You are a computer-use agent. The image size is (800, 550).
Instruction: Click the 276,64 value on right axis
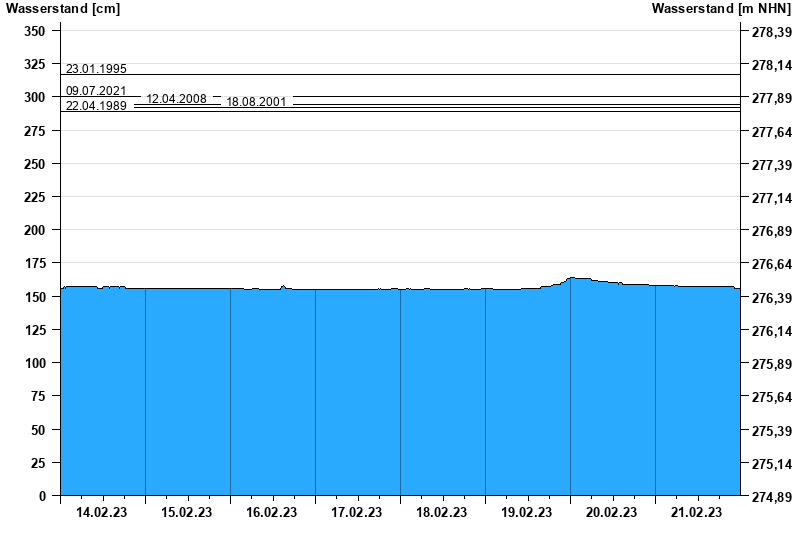(772, 265)
